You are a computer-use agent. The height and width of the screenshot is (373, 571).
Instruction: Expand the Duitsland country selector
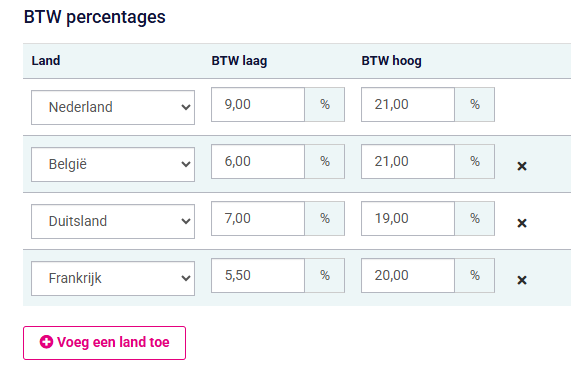click(x=113, y=221)
